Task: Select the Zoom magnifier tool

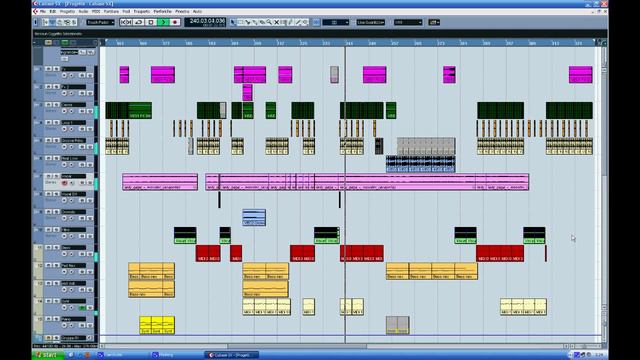Action: point(269,22)
